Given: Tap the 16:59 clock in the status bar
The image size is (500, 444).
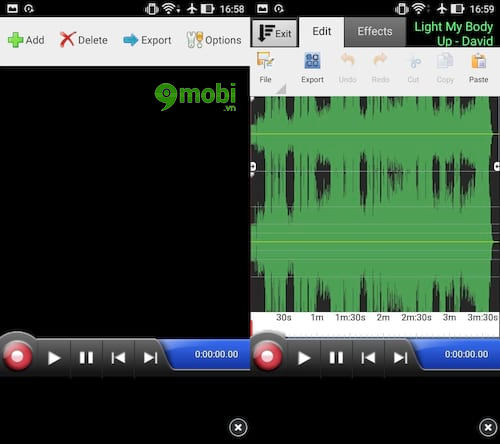Looking at the screenshot, I should [482, 9].
